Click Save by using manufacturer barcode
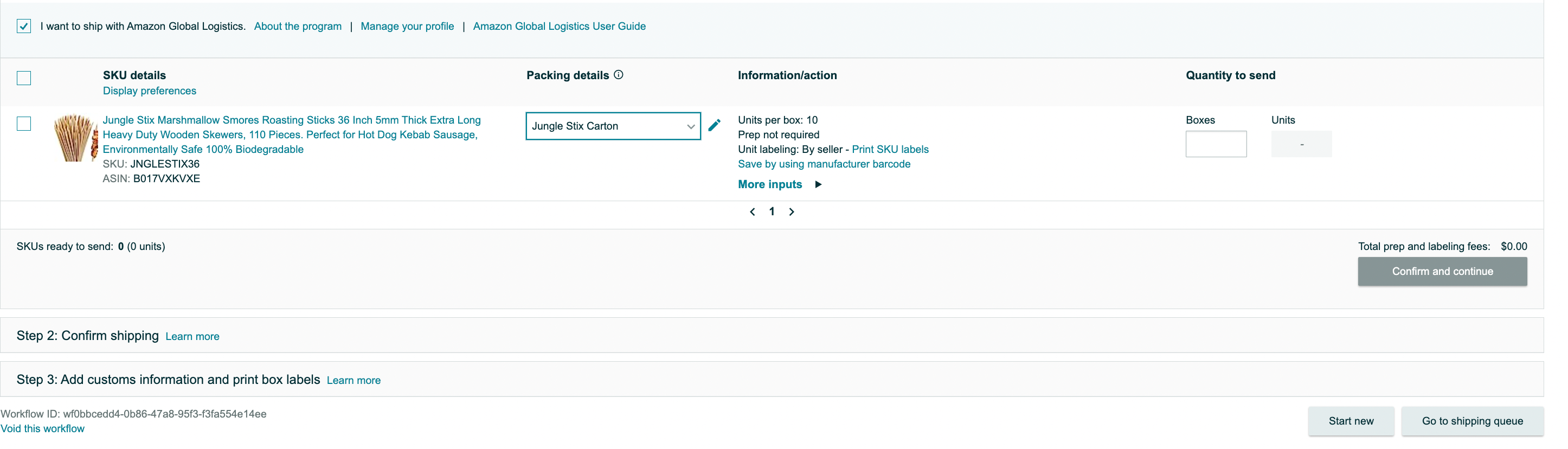This screenshot has width=1568, height=449. [x=824, y=164]
